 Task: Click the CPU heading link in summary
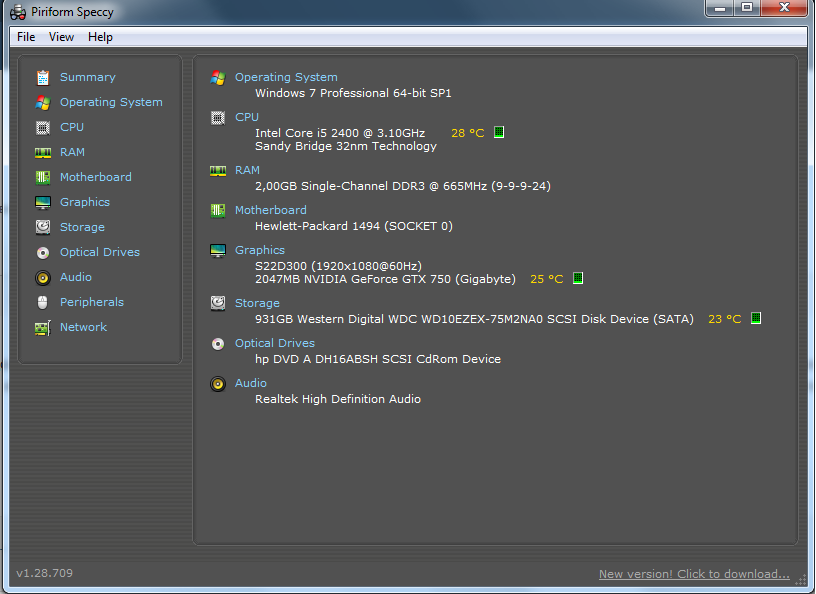pyautogui.click(x=247, y=117)
